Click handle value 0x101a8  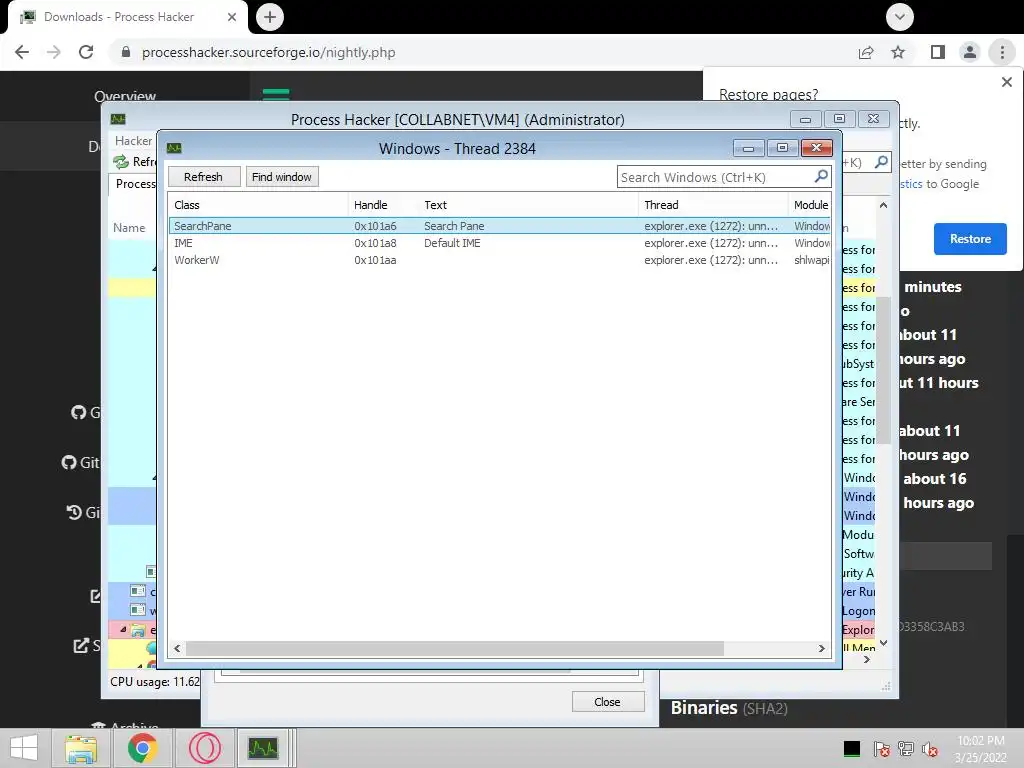tap(376, 243)
